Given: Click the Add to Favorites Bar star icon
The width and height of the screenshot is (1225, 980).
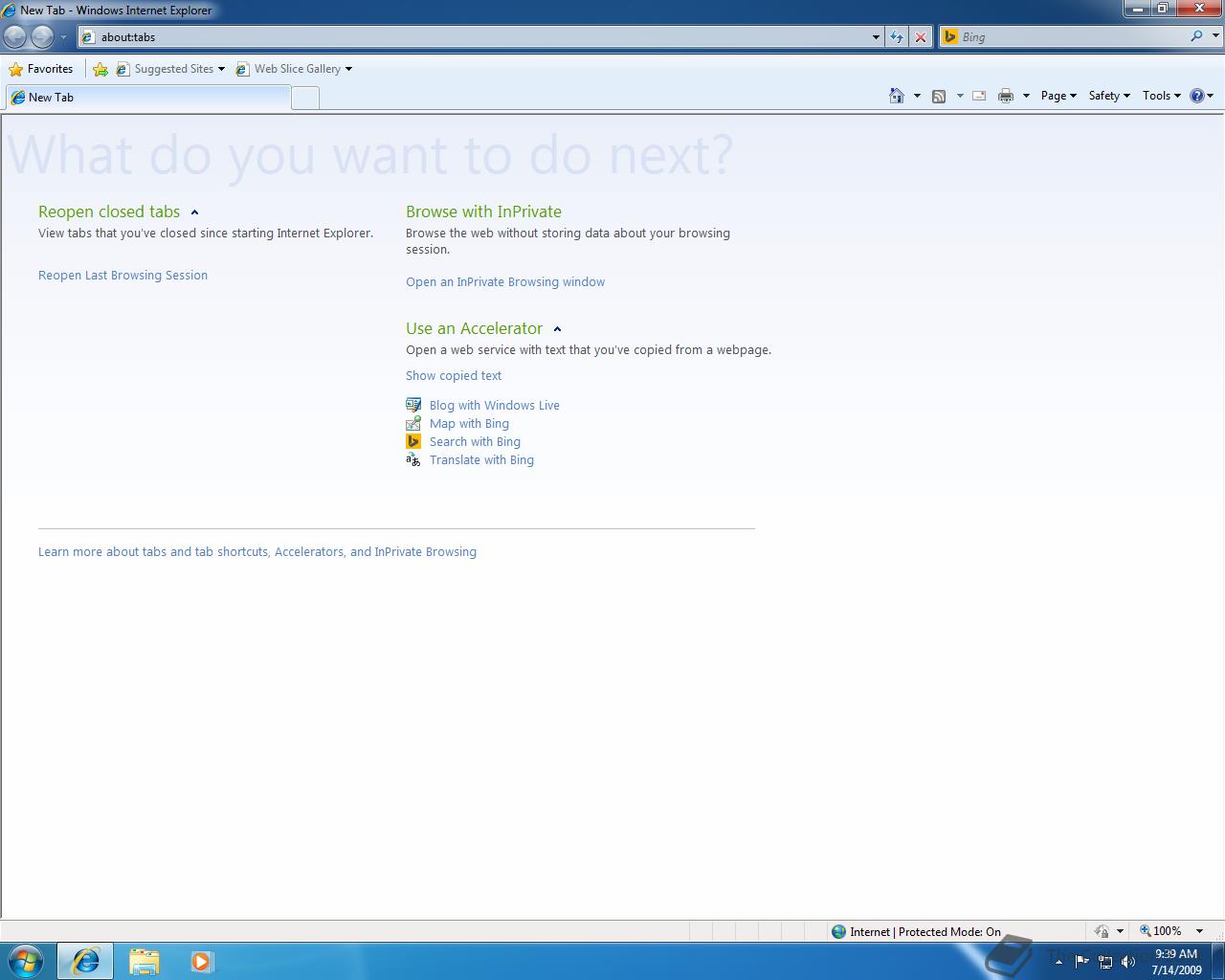Looking at the screenshot, I should (100, 69).
